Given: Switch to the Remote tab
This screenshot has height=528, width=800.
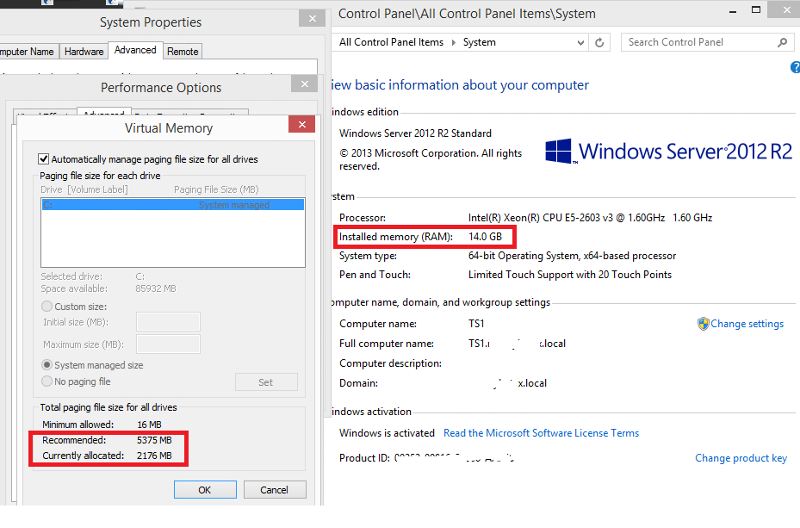Looking at the screenshot, I should tap(182, 52).
